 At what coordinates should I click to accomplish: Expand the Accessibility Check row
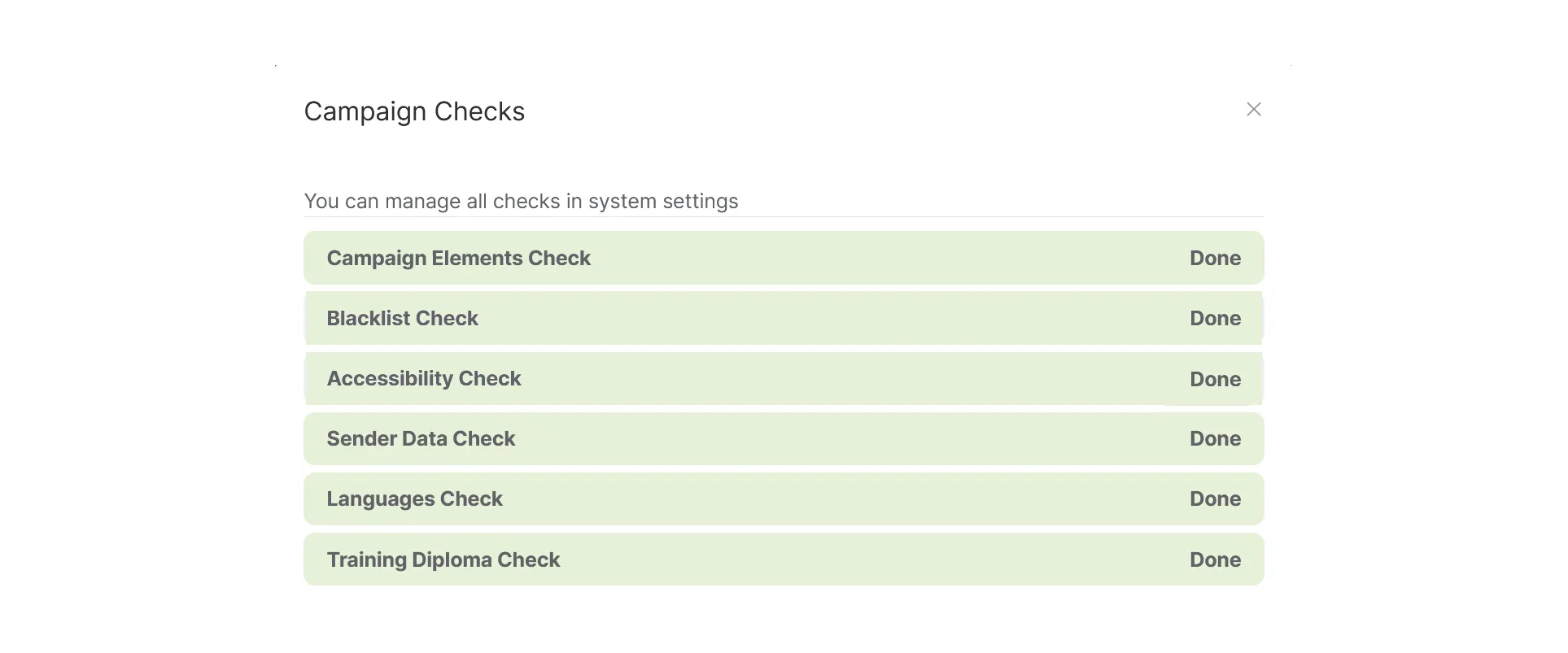pyautogui.click(x=784, y=378)
